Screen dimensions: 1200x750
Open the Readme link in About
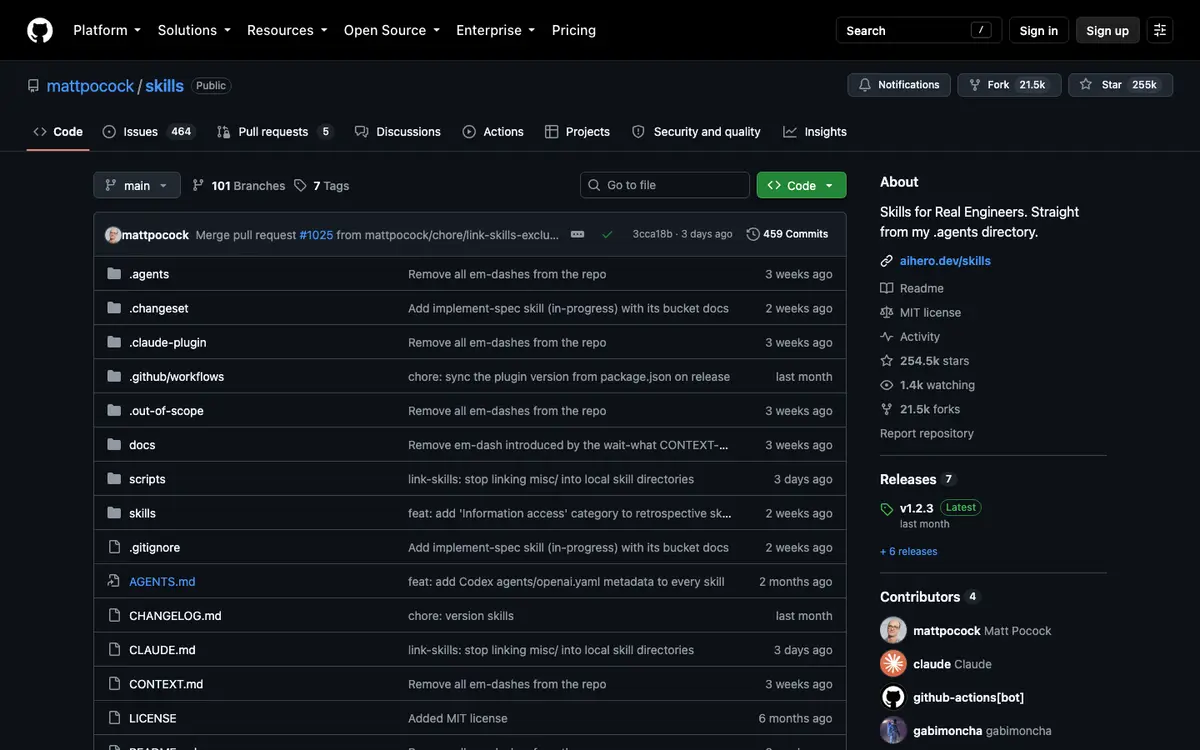click(x=921, y=288)
